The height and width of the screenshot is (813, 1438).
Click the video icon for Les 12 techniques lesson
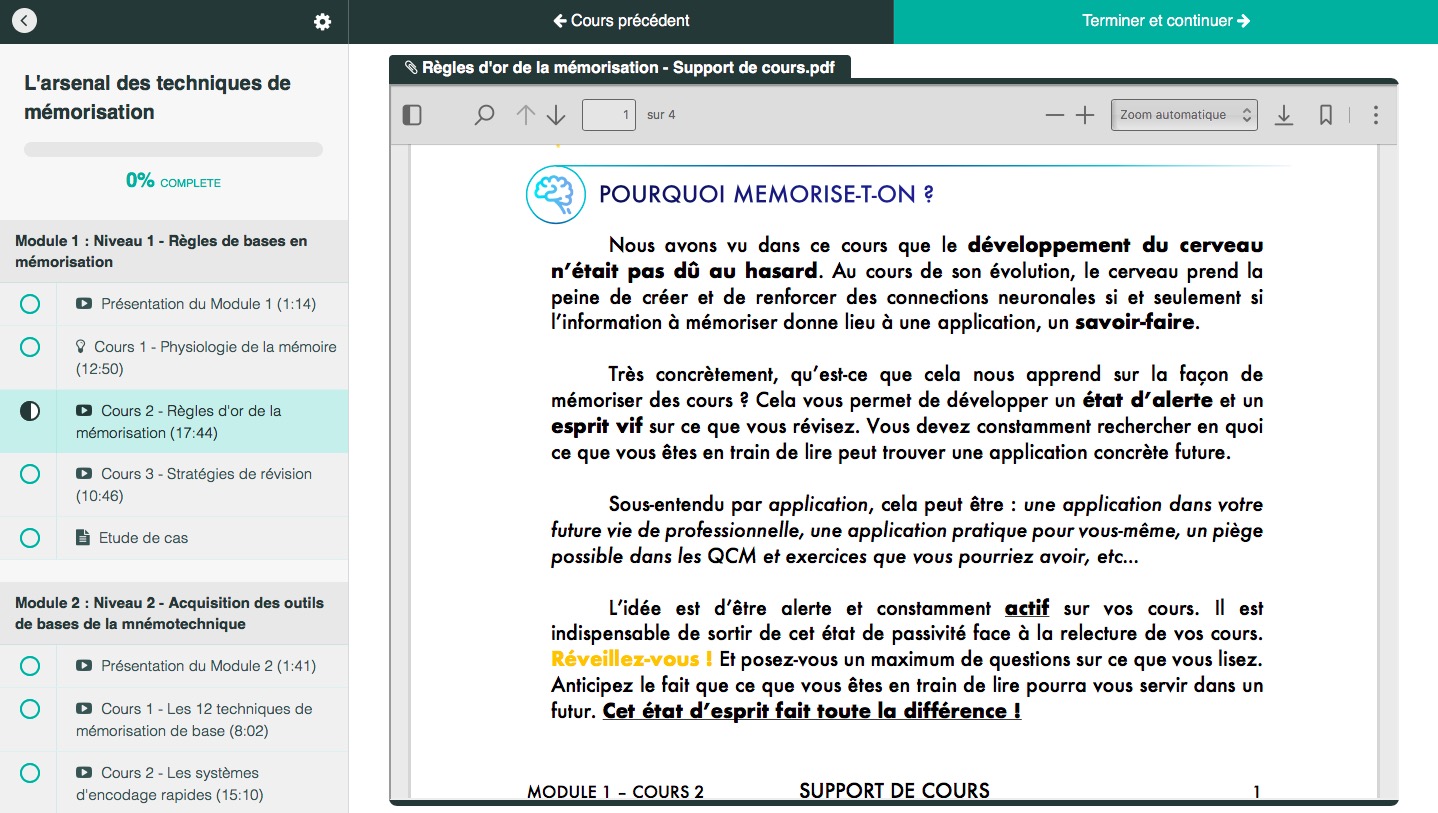(84, 709)
